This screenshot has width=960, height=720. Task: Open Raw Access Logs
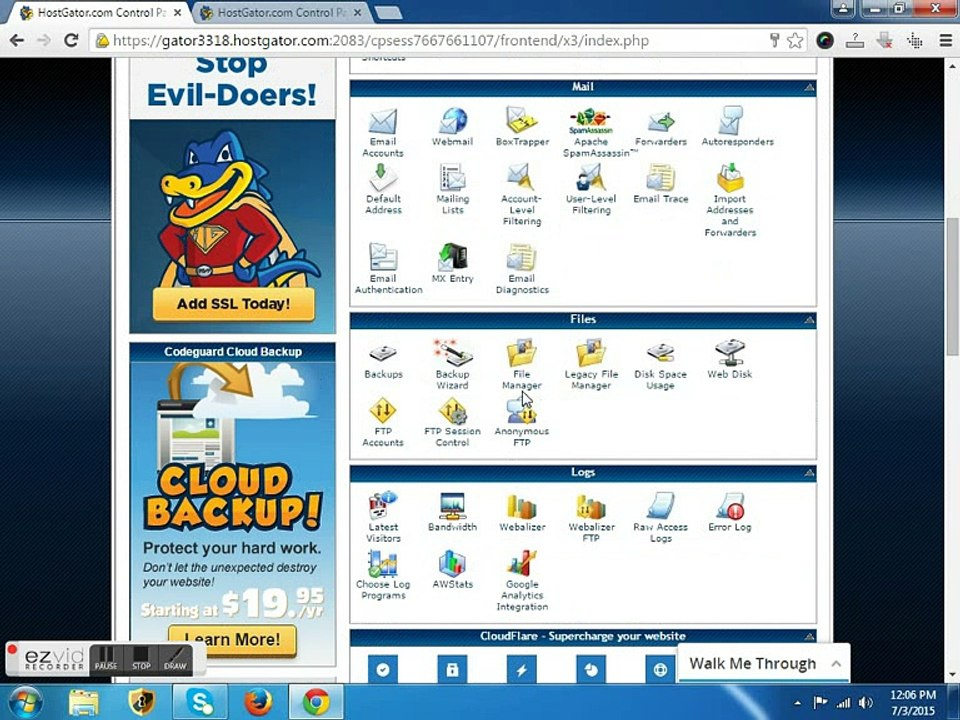(661, 518)
